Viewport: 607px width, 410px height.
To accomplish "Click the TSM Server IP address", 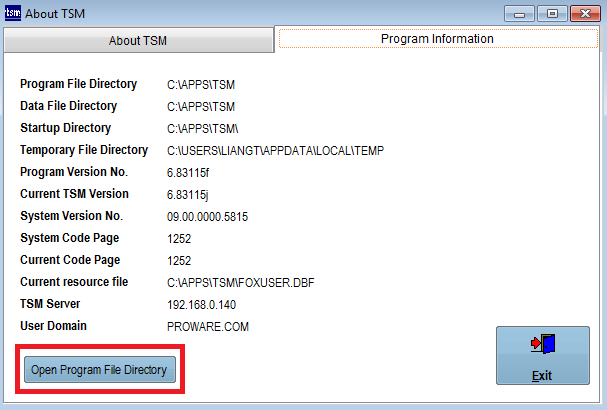I will coord(201,305).
